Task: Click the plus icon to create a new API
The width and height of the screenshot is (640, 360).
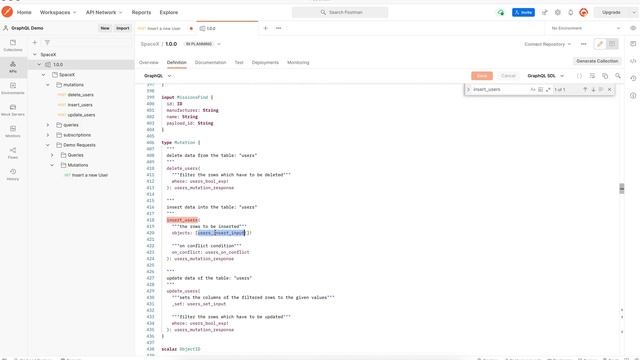Action: click(35, 42)
